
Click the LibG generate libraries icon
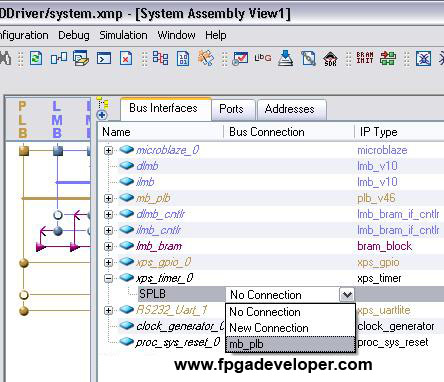pyautogui.click(x=263, y=58)
